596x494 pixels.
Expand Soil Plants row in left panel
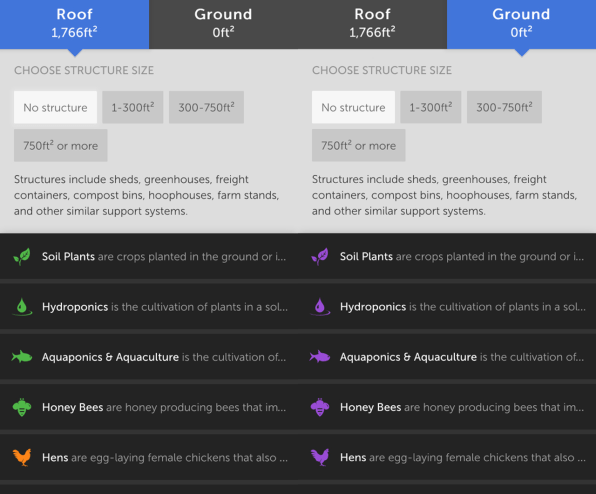coord(149,256)
